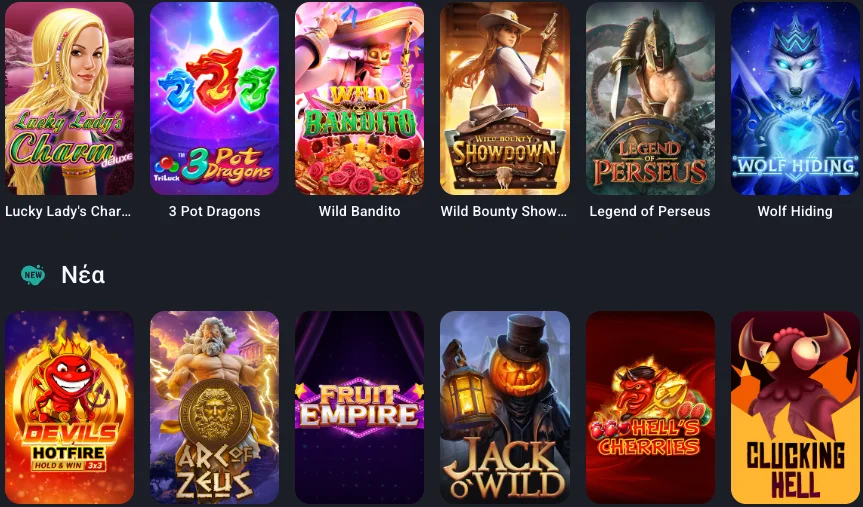
Task: Click the 3 Pot Dragons title text
Action: pos(215,211)
